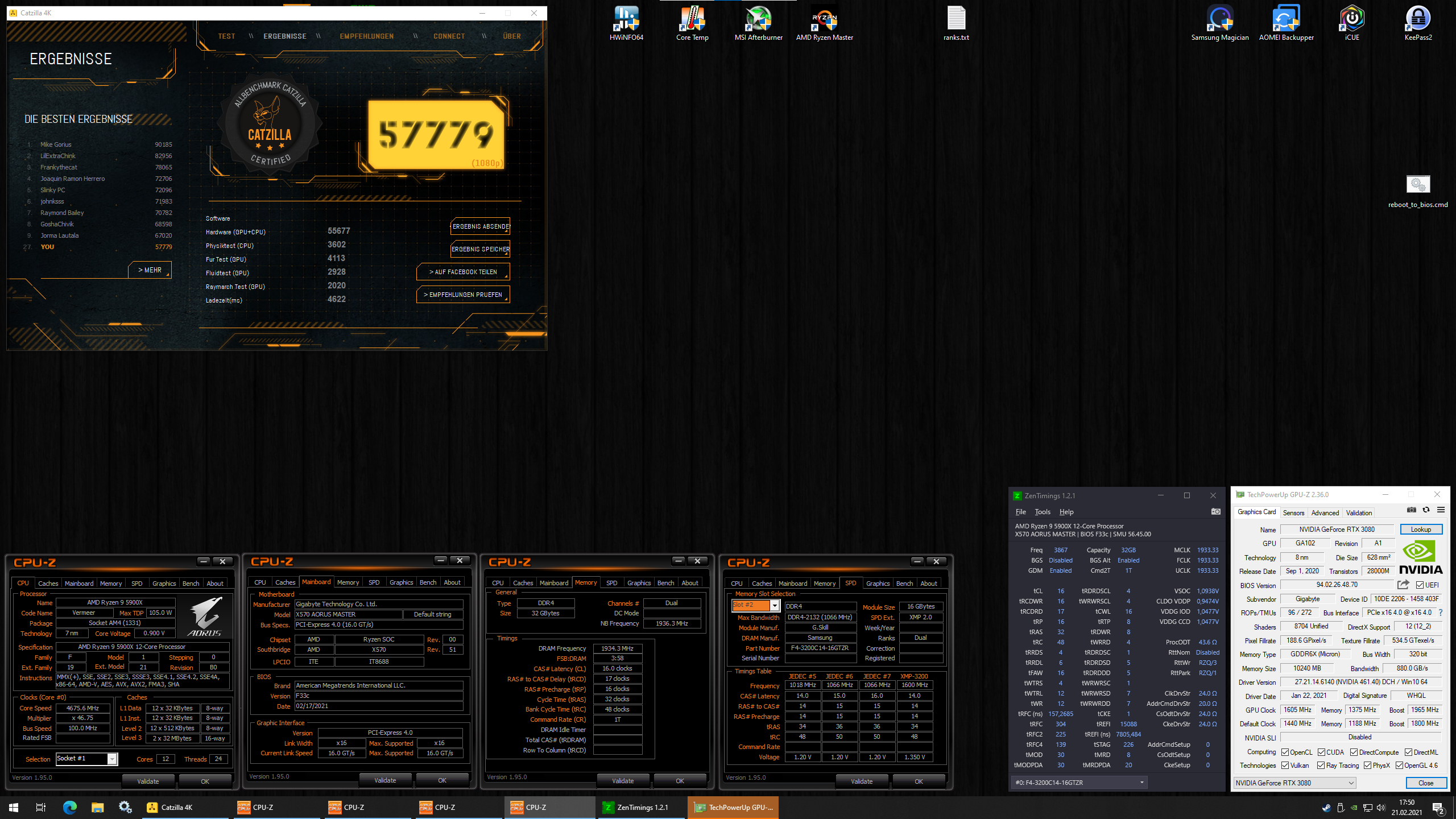Open the File menu in ZenTimings
This screenshot has width=1456, height=819.
pyautogui.click(x=1020, y=512)
